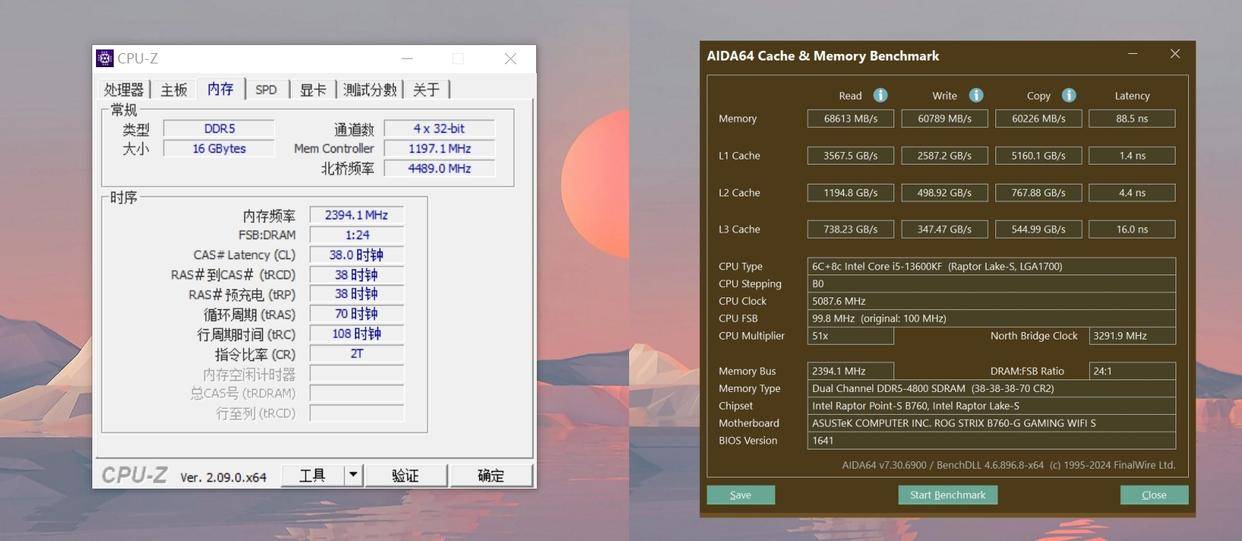Click the 工具 button in CPU-Z
Image resolution: width=1242 pixels, height=541 pixels.
[312, 475]
